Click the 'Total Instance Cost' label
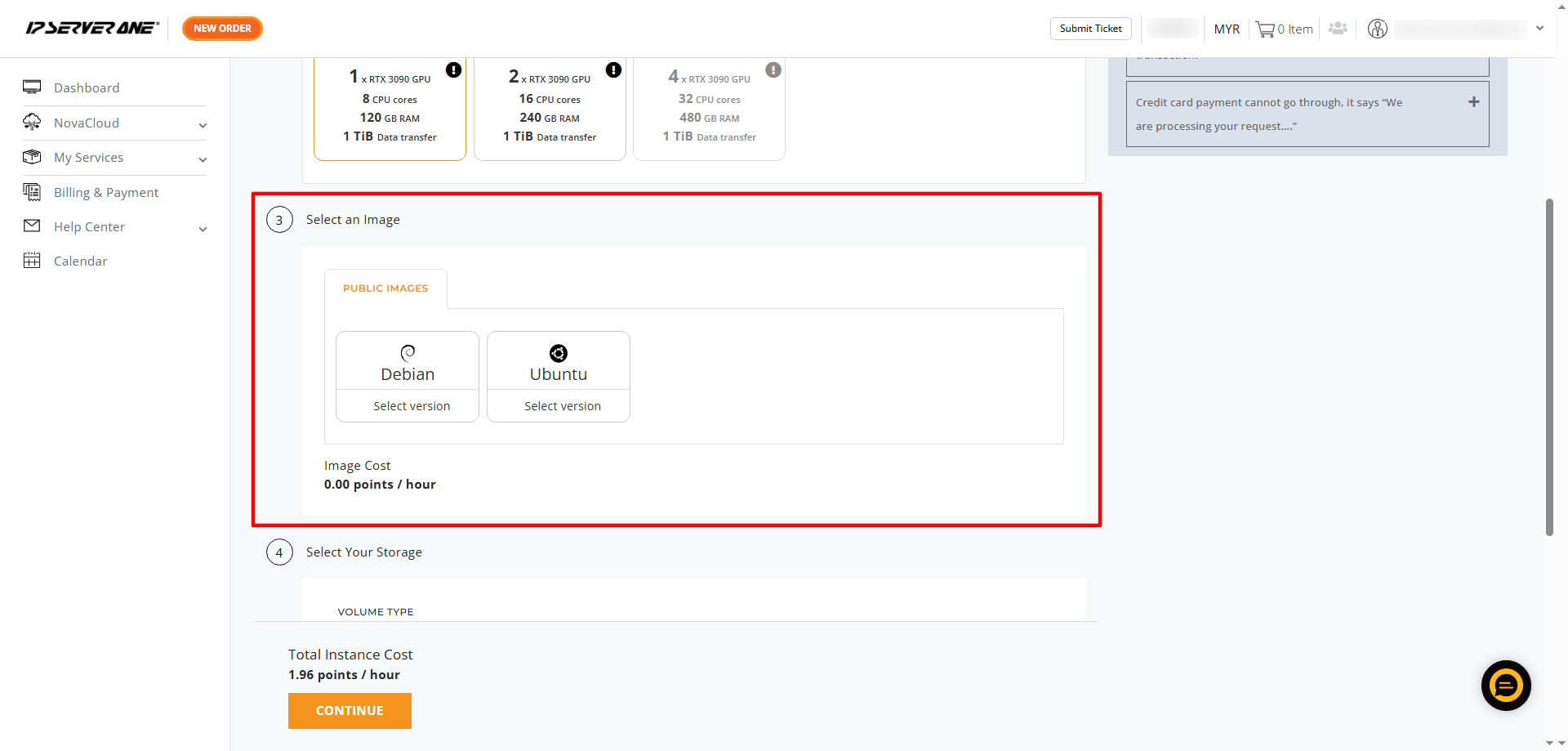Screen dimensions: 1568x751 pos(350,655)
